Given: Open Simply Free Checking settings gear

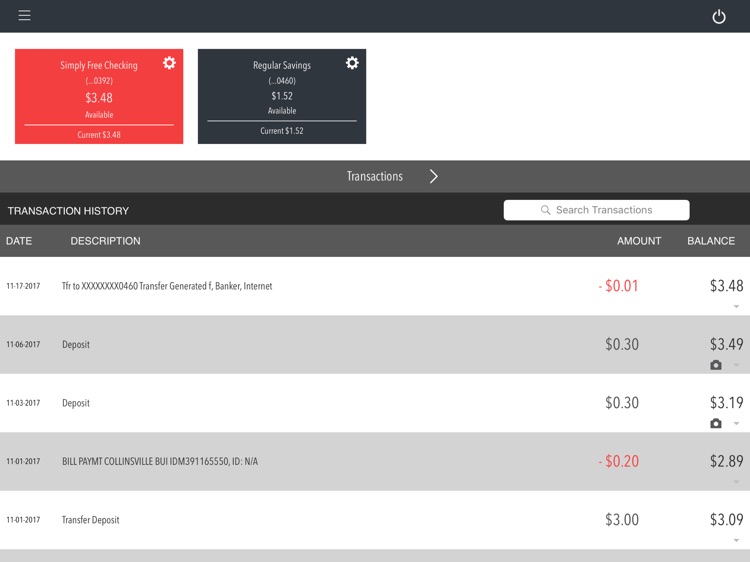Looking at the screenshot, I should 169,63.
